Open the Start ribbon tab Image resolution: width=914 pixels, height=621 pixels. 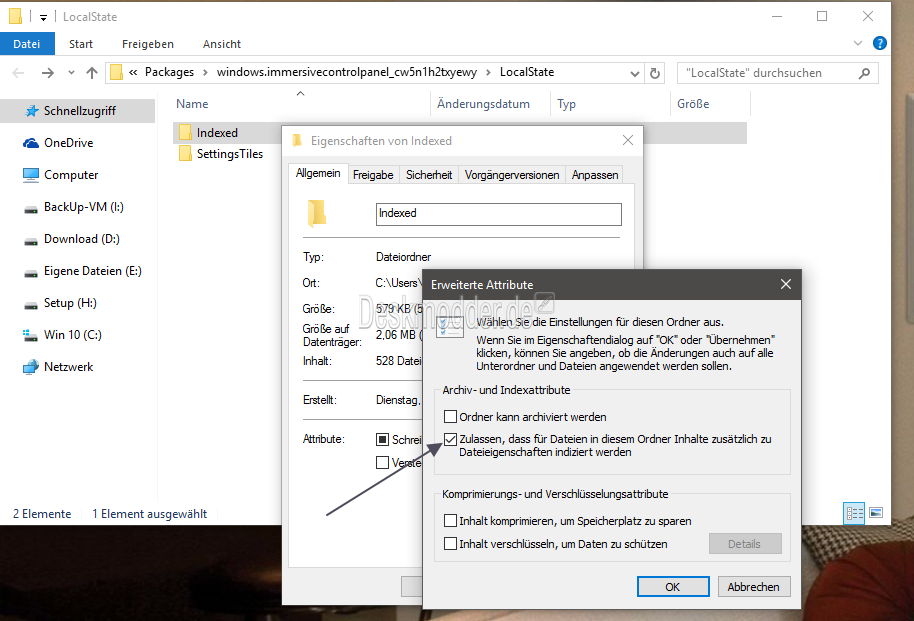[80, 44]
